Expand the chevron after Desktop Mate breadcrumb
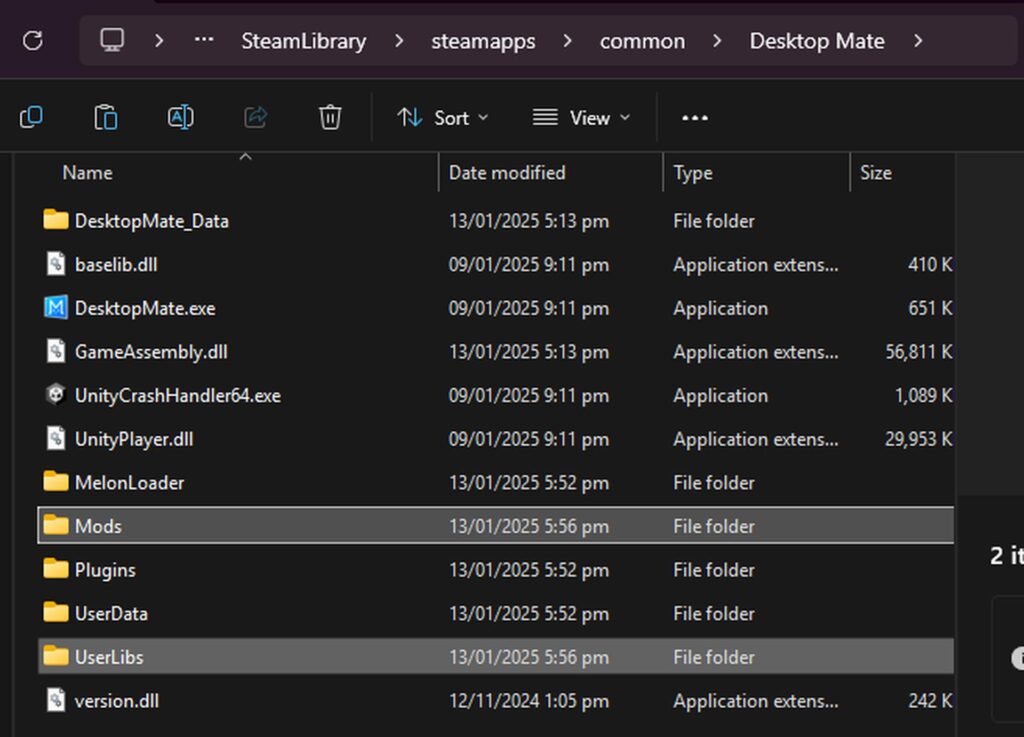 click(918, 41)
